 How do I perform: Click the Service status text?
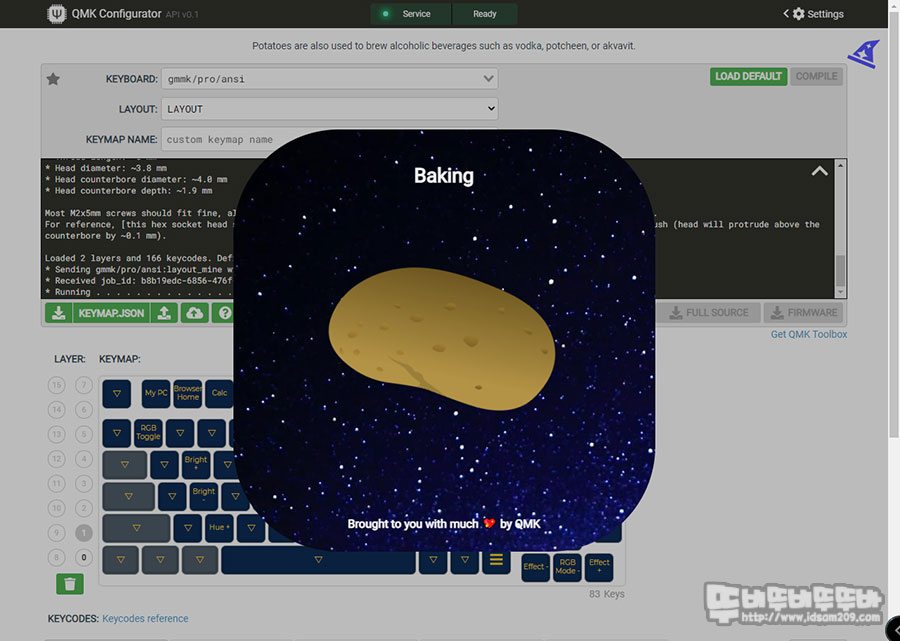coord(416,14)
